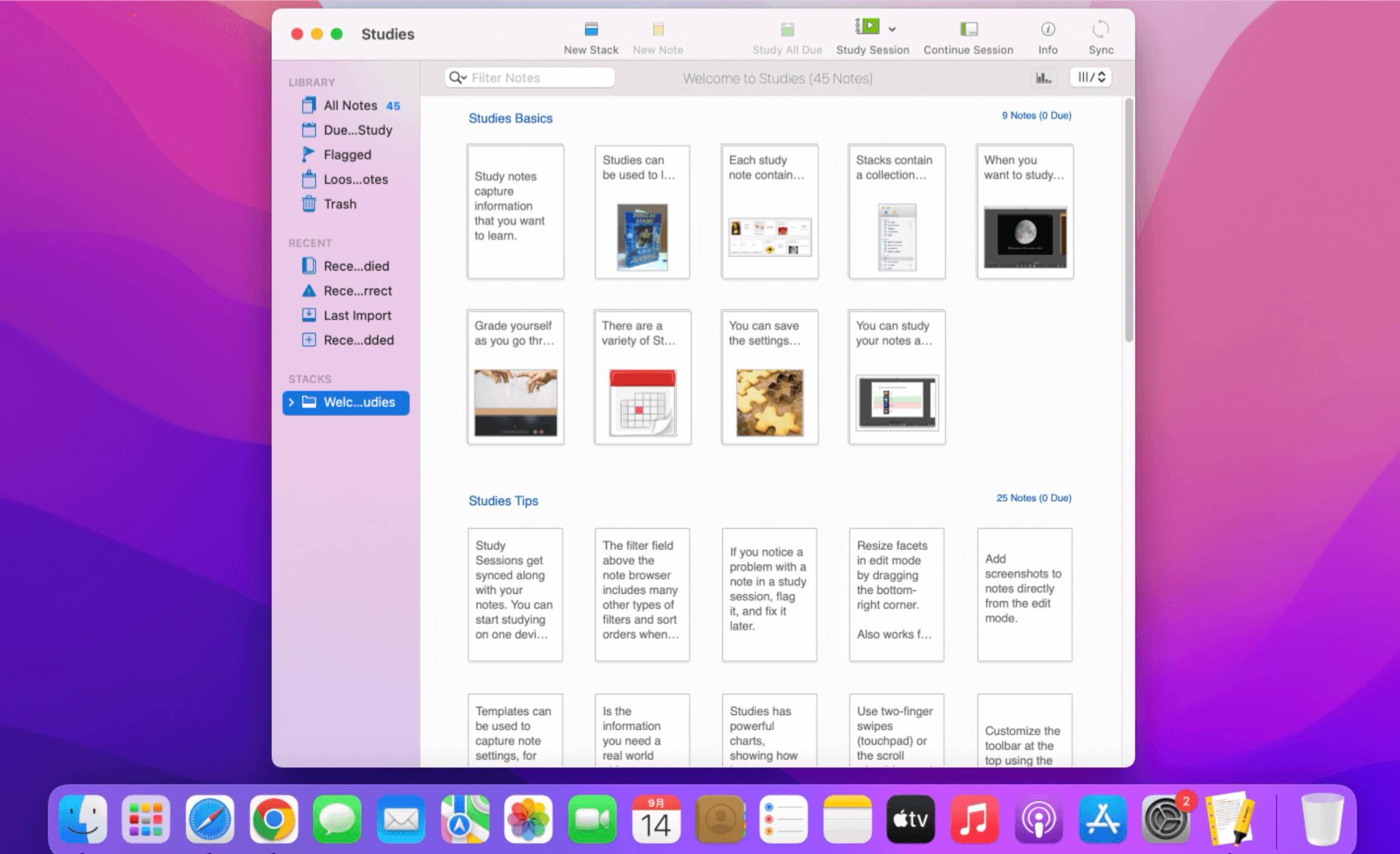Open the filter field's search options menu
1400x854 pixels.
click(458, 78)
